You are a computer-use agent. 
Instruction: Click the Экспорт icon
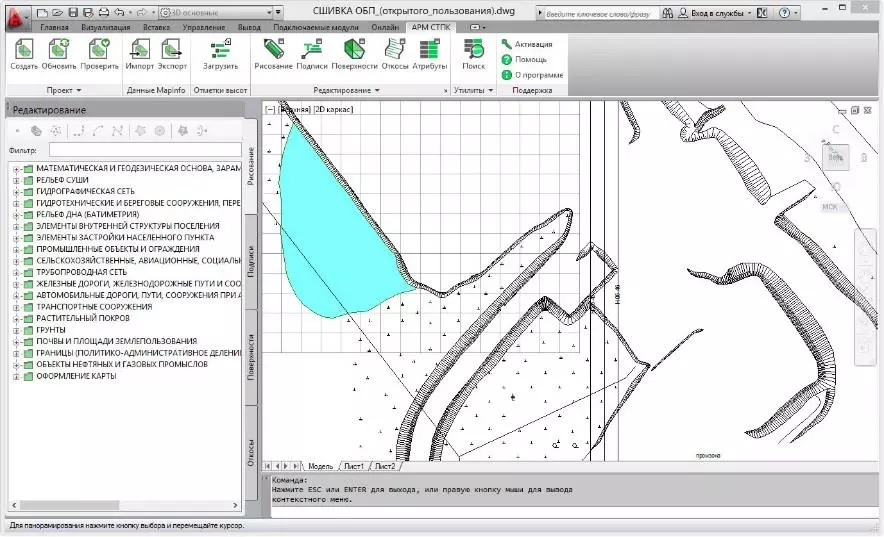(171, 49)
